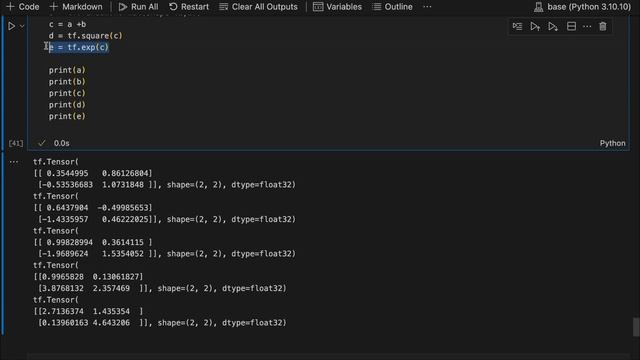Click output value -1.4335957
640x360 pixels.
(x=65, y=220)
